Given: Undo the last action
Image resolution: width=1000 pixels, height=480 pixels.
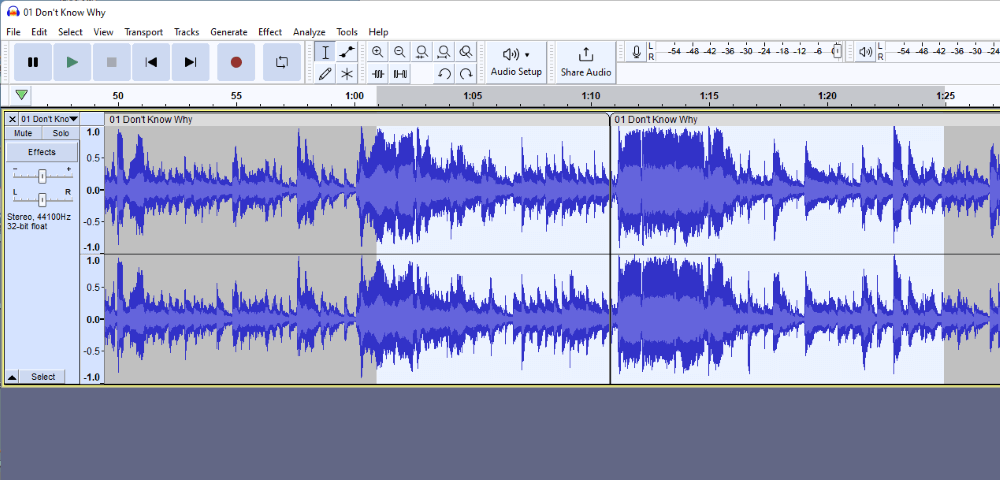Looking at the screenshot, I should (x=444, y=74).
